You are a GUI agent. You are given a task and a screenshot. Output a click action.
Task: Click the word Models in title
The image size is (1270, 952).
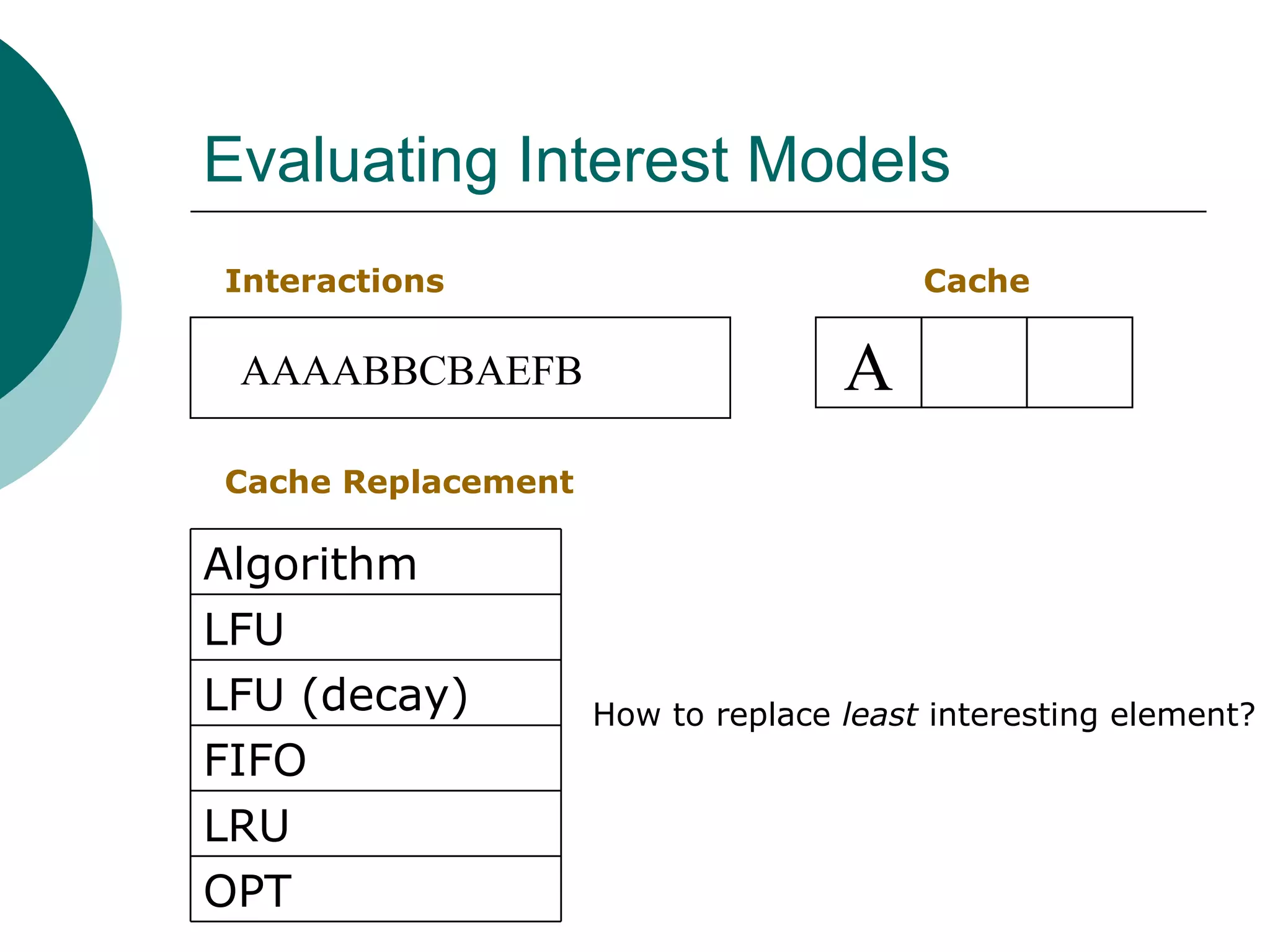848,160
